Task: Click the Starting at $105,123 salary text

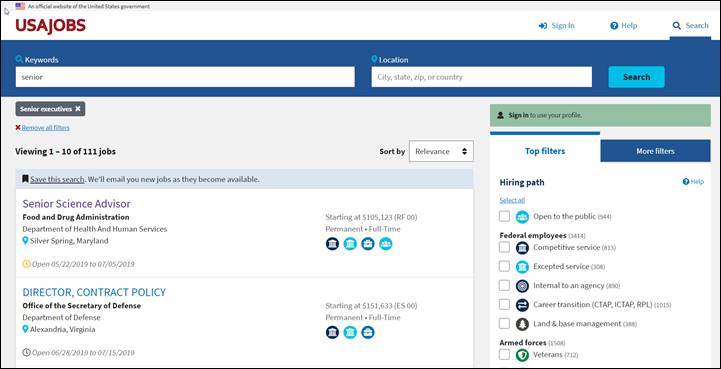Action: point(371,217)
